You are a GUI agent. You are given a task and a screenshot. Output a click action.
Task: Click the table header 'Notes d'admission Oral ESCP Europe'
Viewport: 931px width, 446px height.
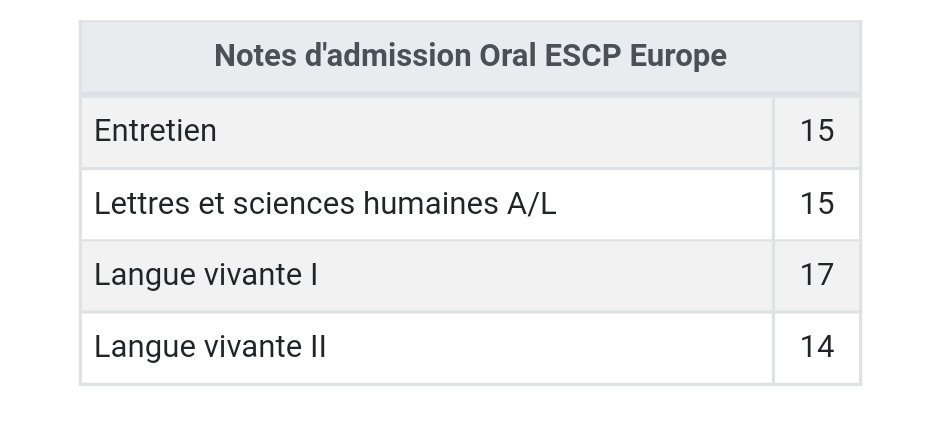coord(470,56)
